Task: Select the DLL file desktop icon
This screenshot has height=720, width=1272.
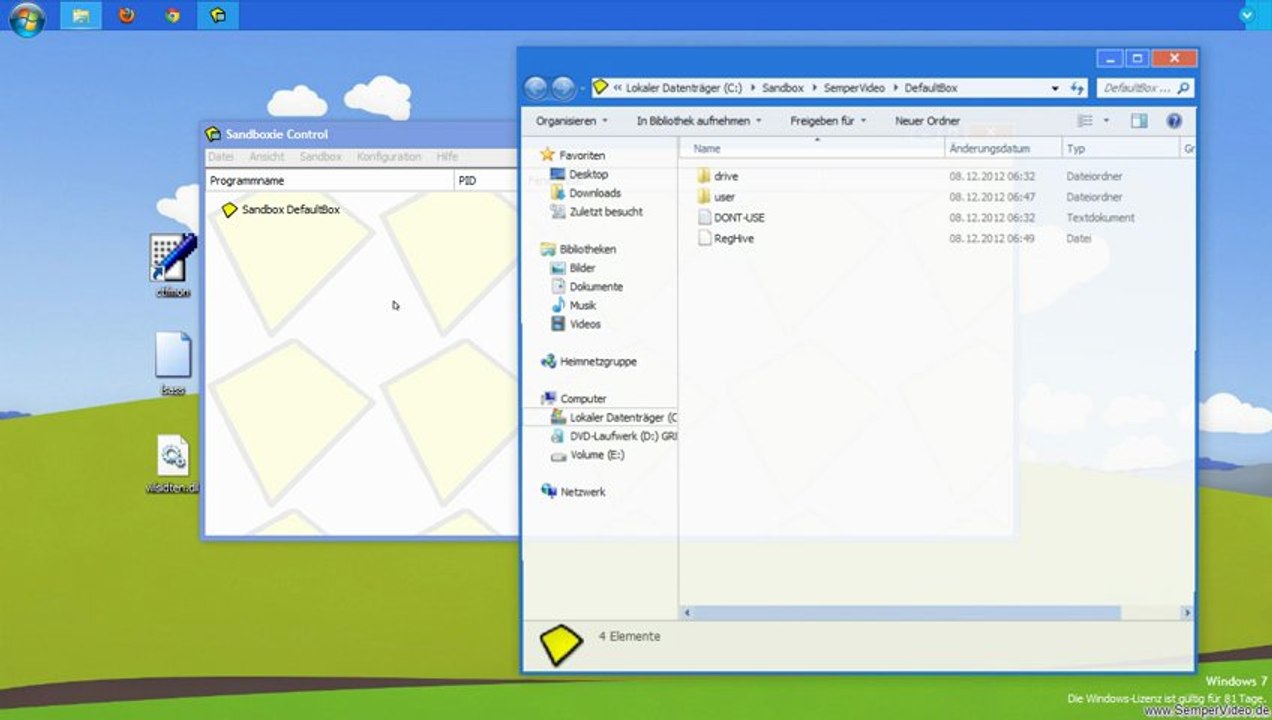Action: point(173,465)
